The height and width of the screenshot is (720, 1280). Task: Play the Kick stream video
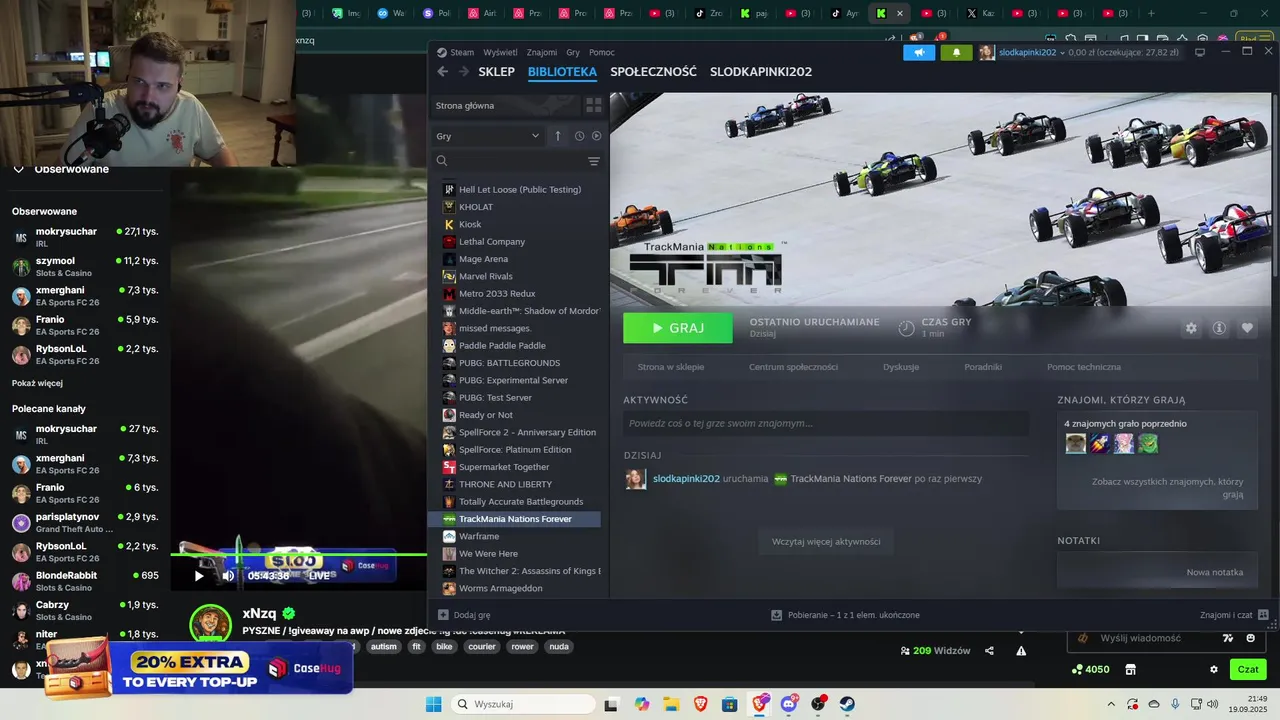pos(198,575)
